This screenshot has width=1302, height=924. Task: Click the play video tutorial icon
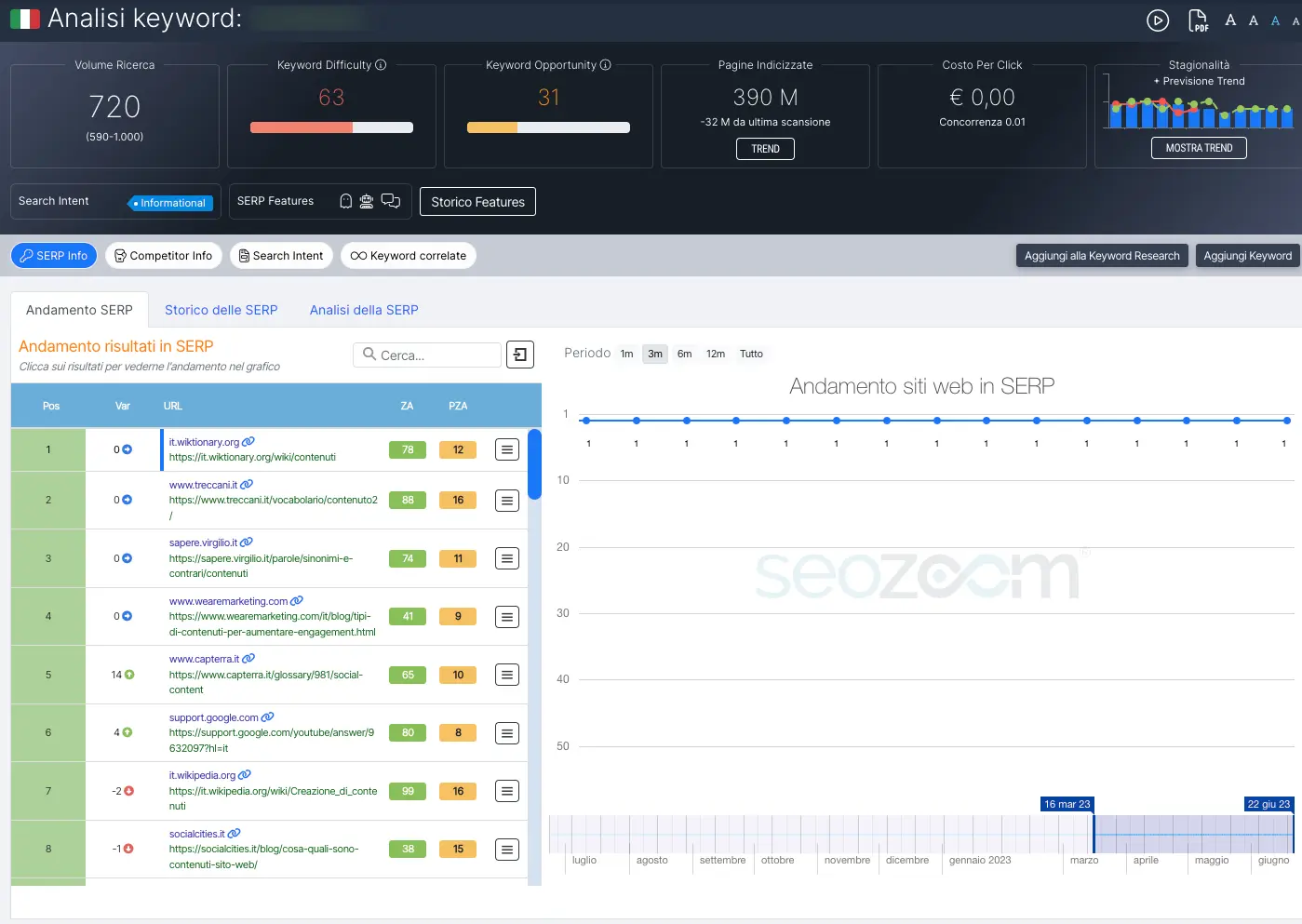click(1157, 20)
